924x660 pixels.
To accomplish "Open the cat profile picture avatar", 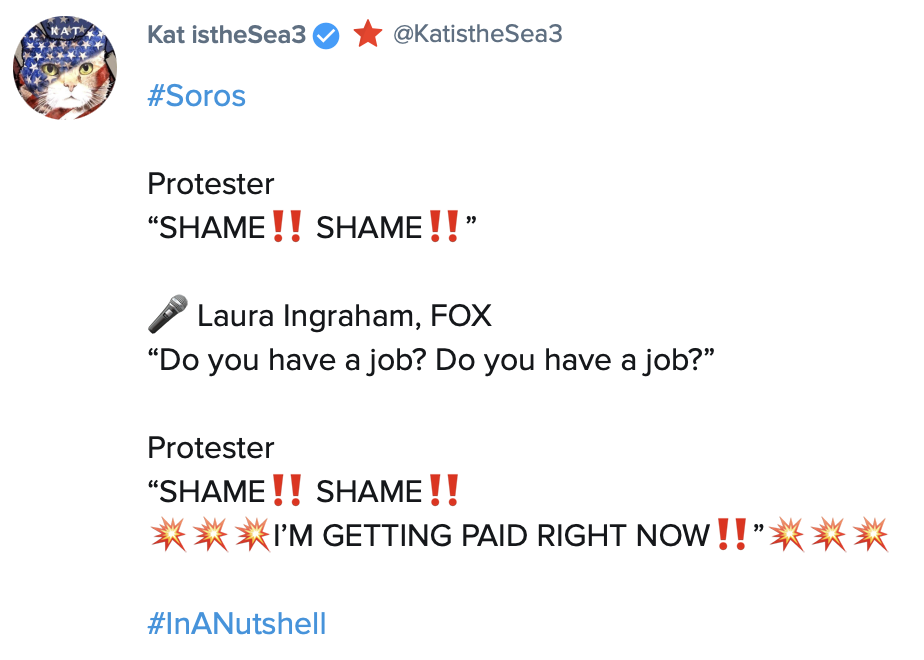I will [x=65, y=69].
